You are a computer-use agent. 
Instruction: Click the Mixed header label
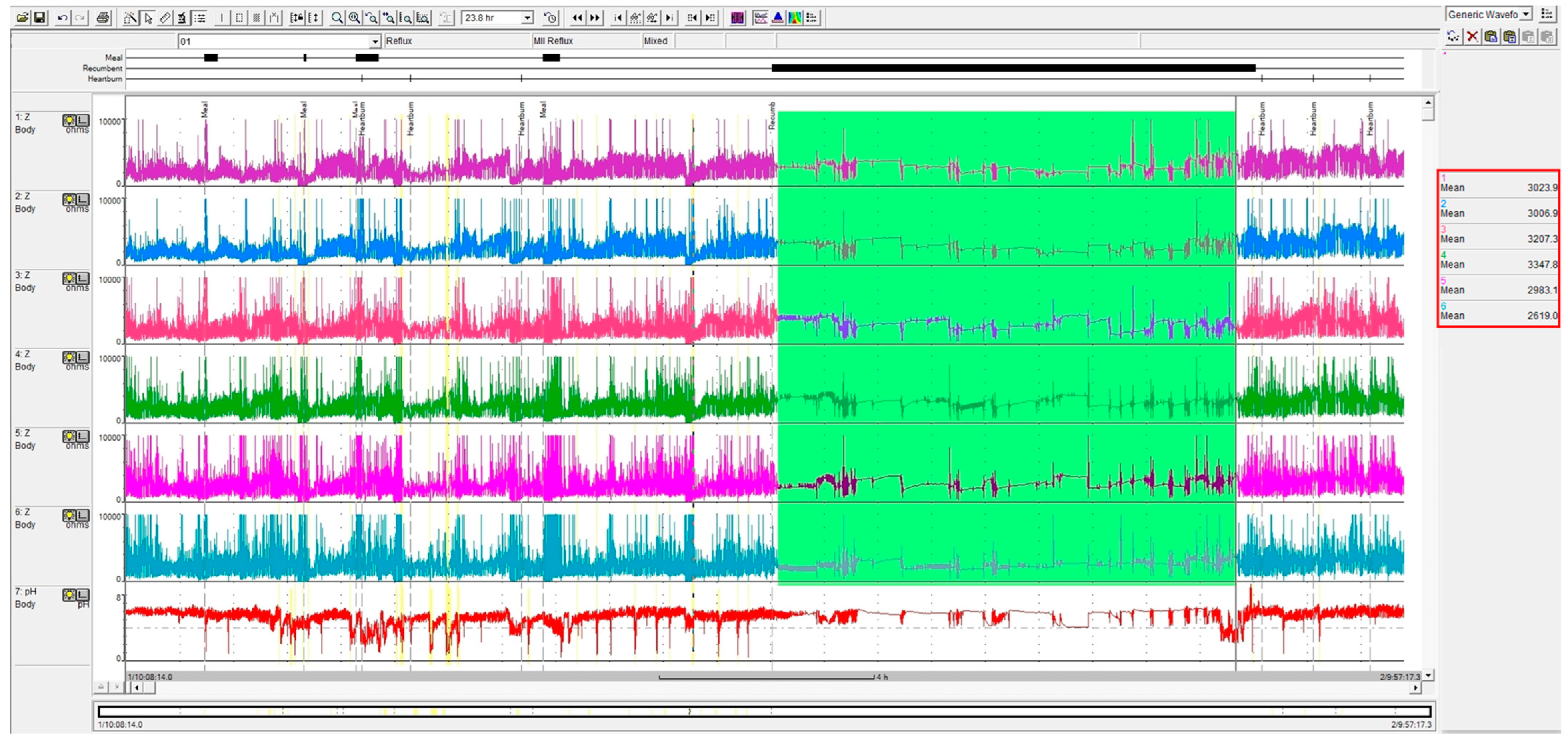(x=655, y=41)
